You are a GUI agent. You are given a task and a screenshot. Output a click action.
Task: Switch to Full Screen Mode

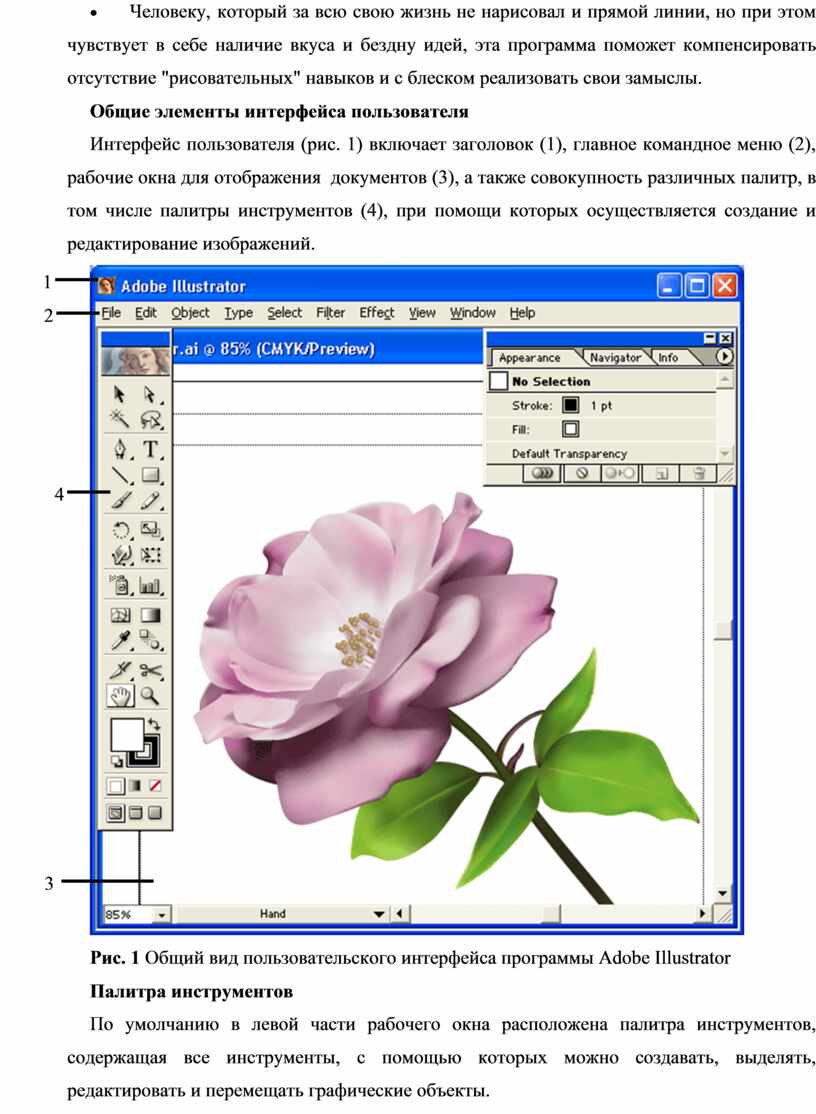(x=154, y=813)
